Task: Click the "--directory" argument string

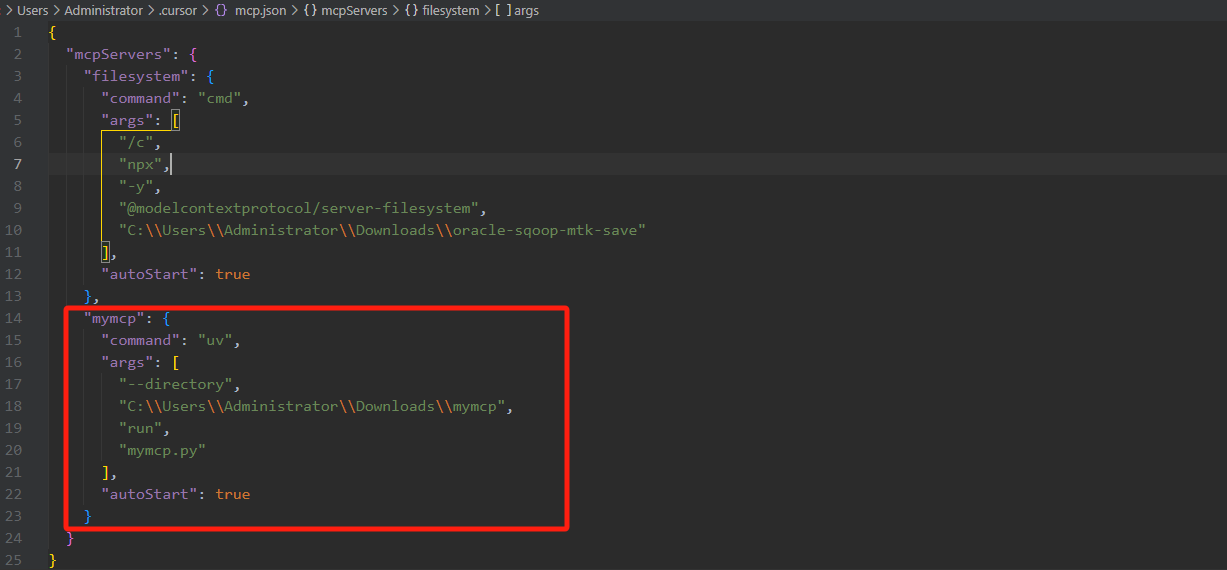Action: [x=176, y=384]
